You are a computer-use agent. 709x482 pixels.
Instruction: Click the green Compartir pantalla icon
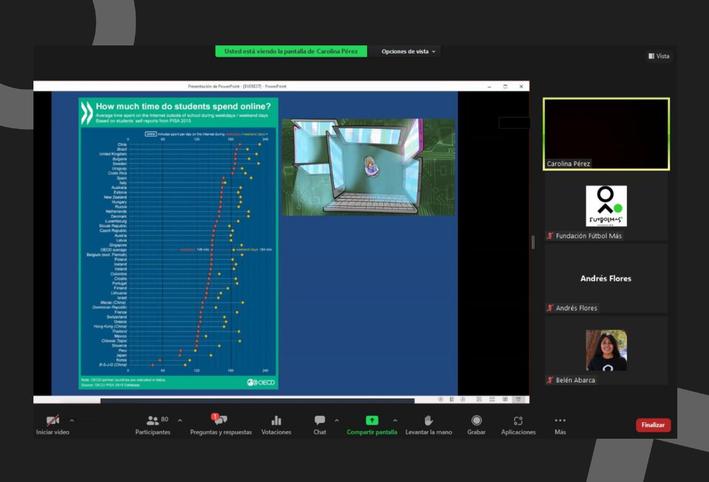371,421
